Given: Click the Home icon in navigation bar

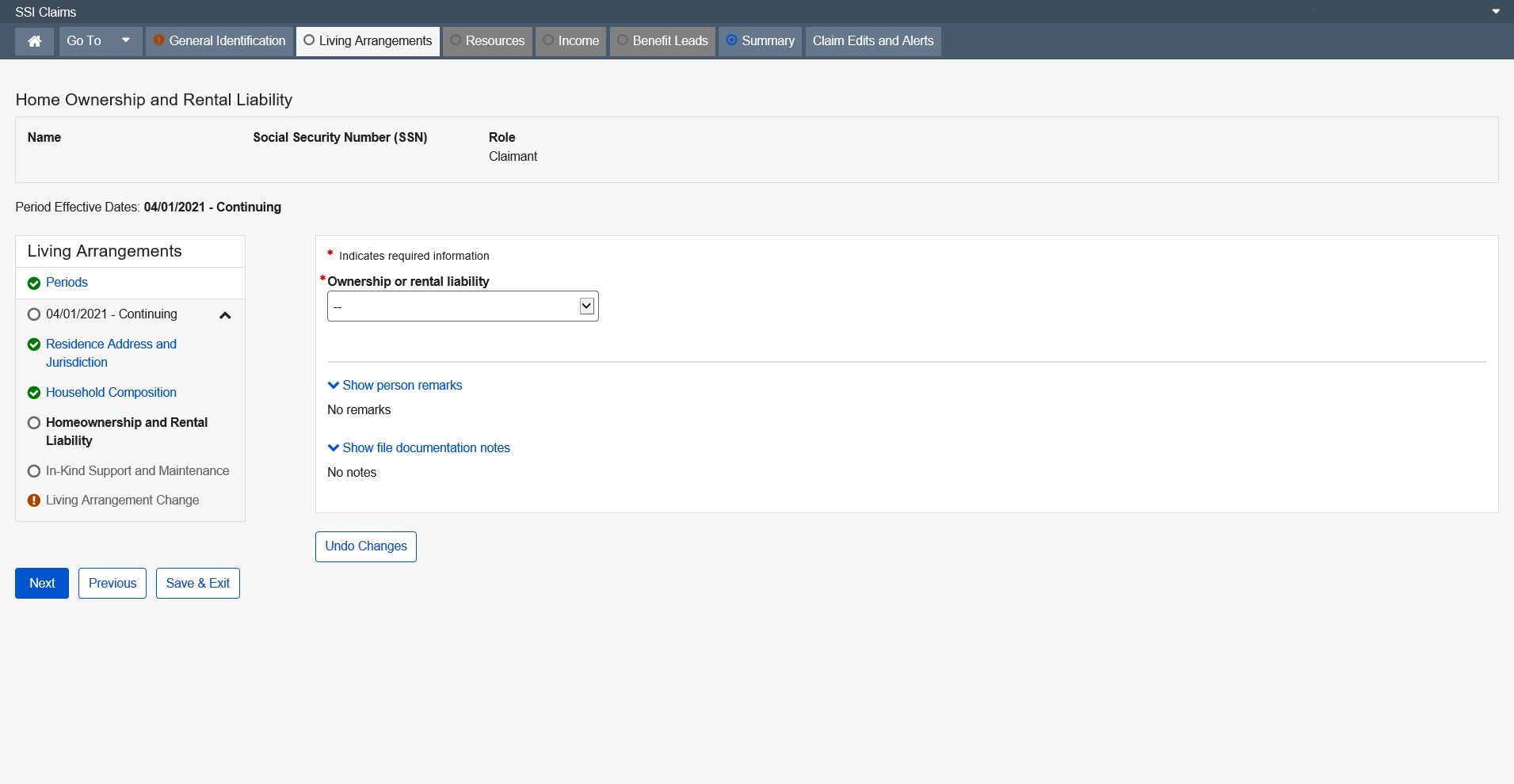Looking at the screenshot, I should (x=34, y=41).
